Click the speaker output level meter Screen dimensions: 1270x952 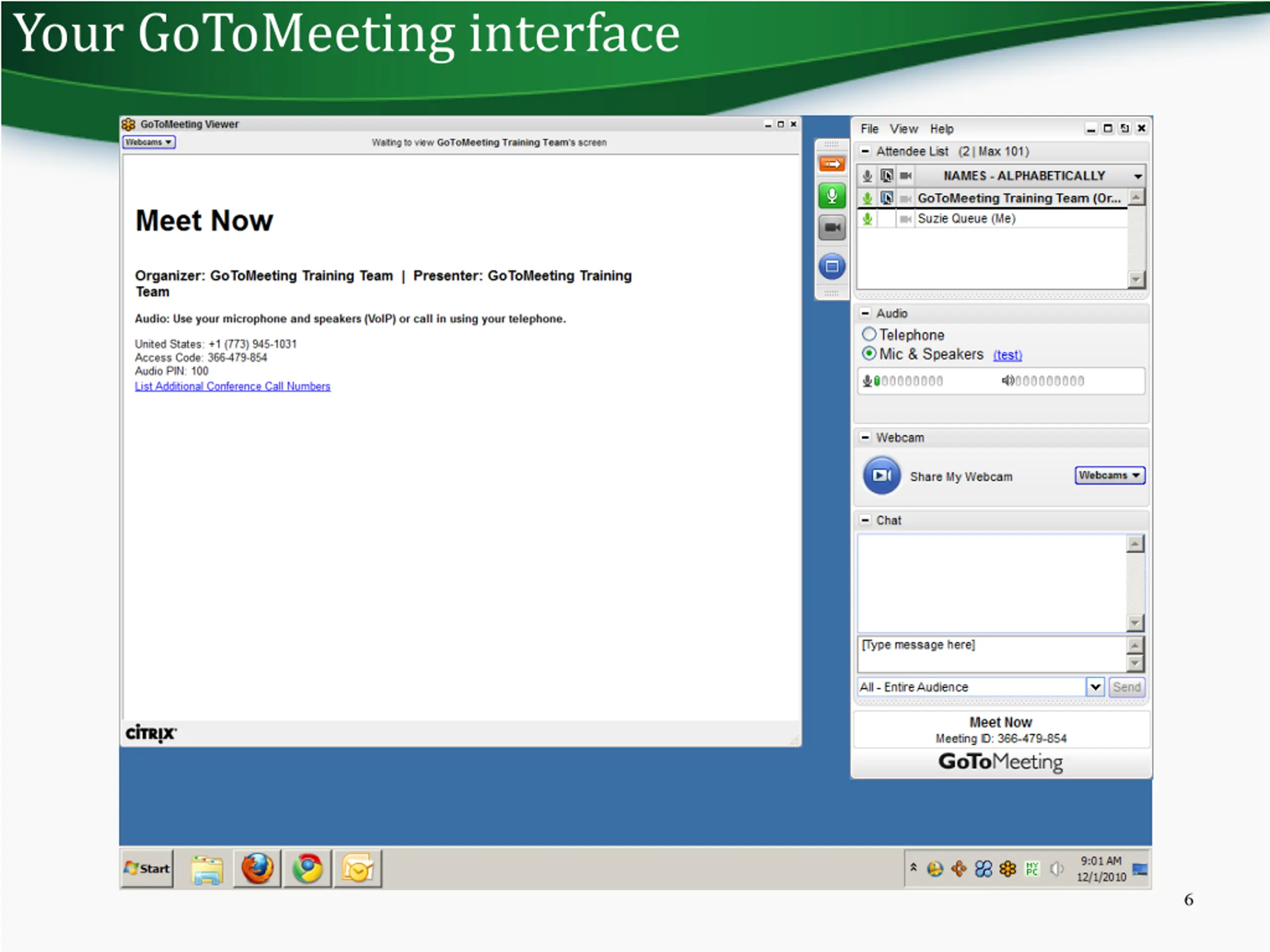click(x=1050, y=381)
